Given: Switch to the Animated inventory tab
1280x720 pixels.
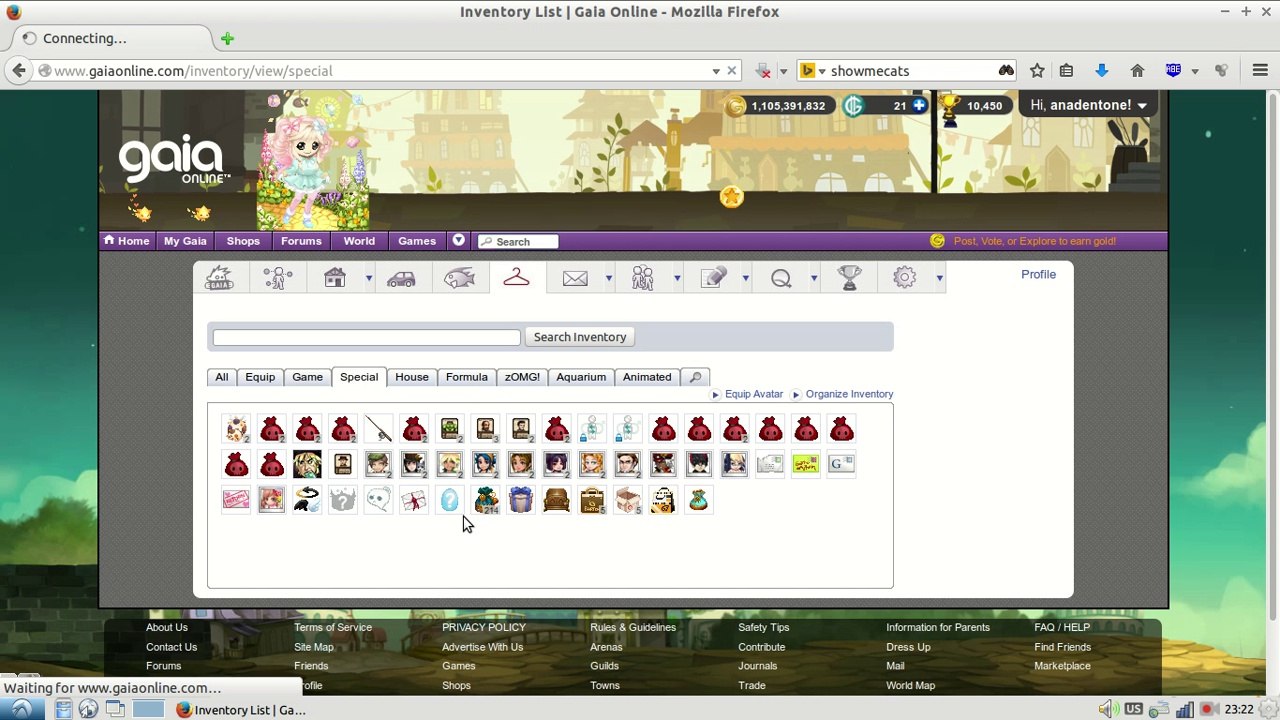Looking at the screenshot, I should [x=647, y=377].
